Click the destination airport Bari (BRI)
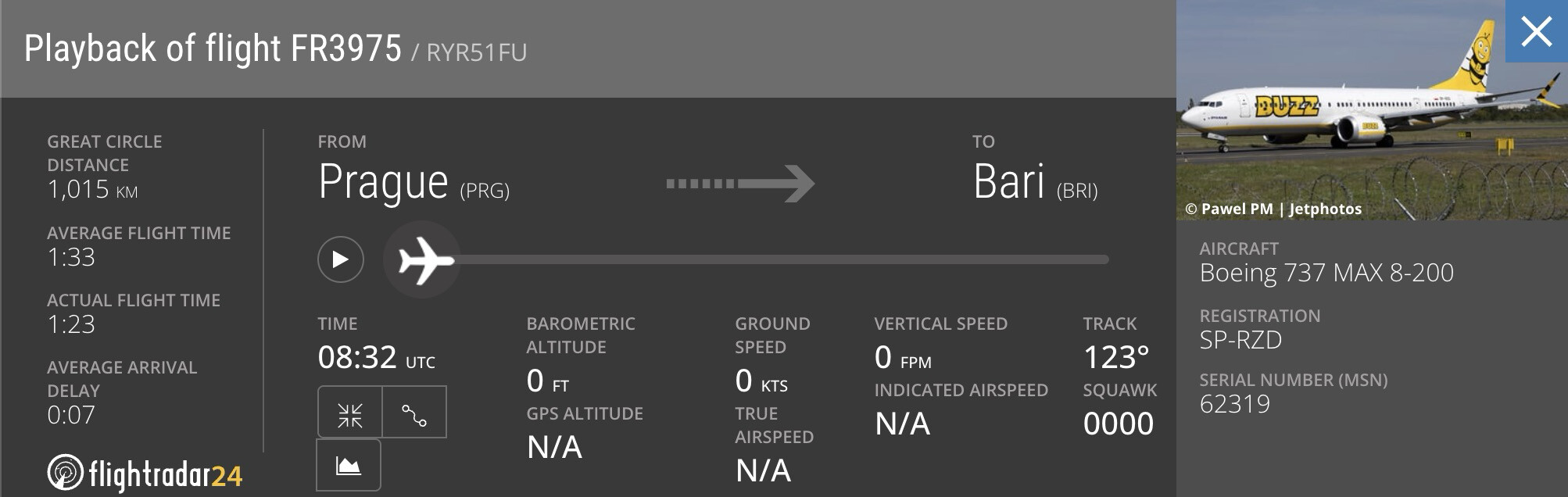The width and height of the screenshot is (1568, 497). pyautogui.click(x=1035, y=183)
